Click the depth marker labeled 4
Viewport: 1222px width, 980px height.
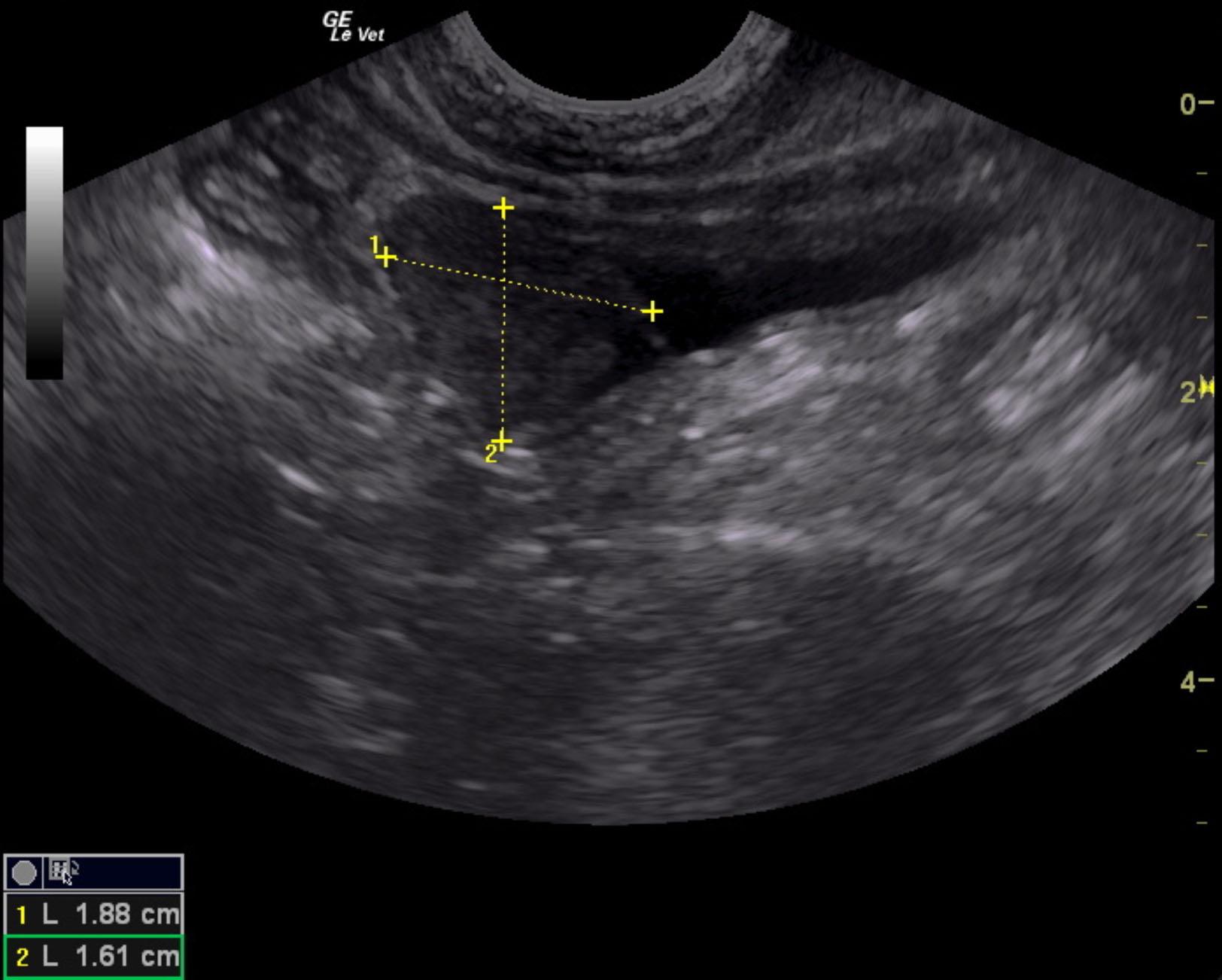click(x=1187, y=679)
